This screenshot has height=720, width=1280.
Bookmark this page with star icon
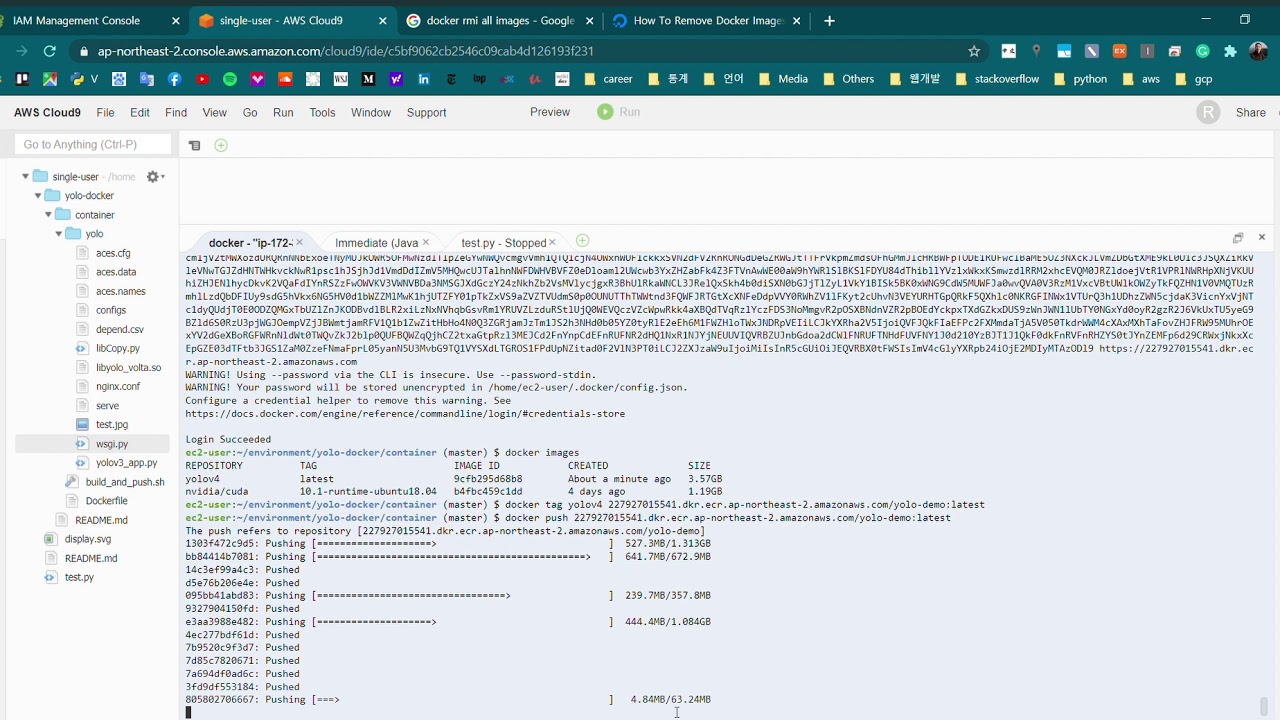[x=974, y=51]
